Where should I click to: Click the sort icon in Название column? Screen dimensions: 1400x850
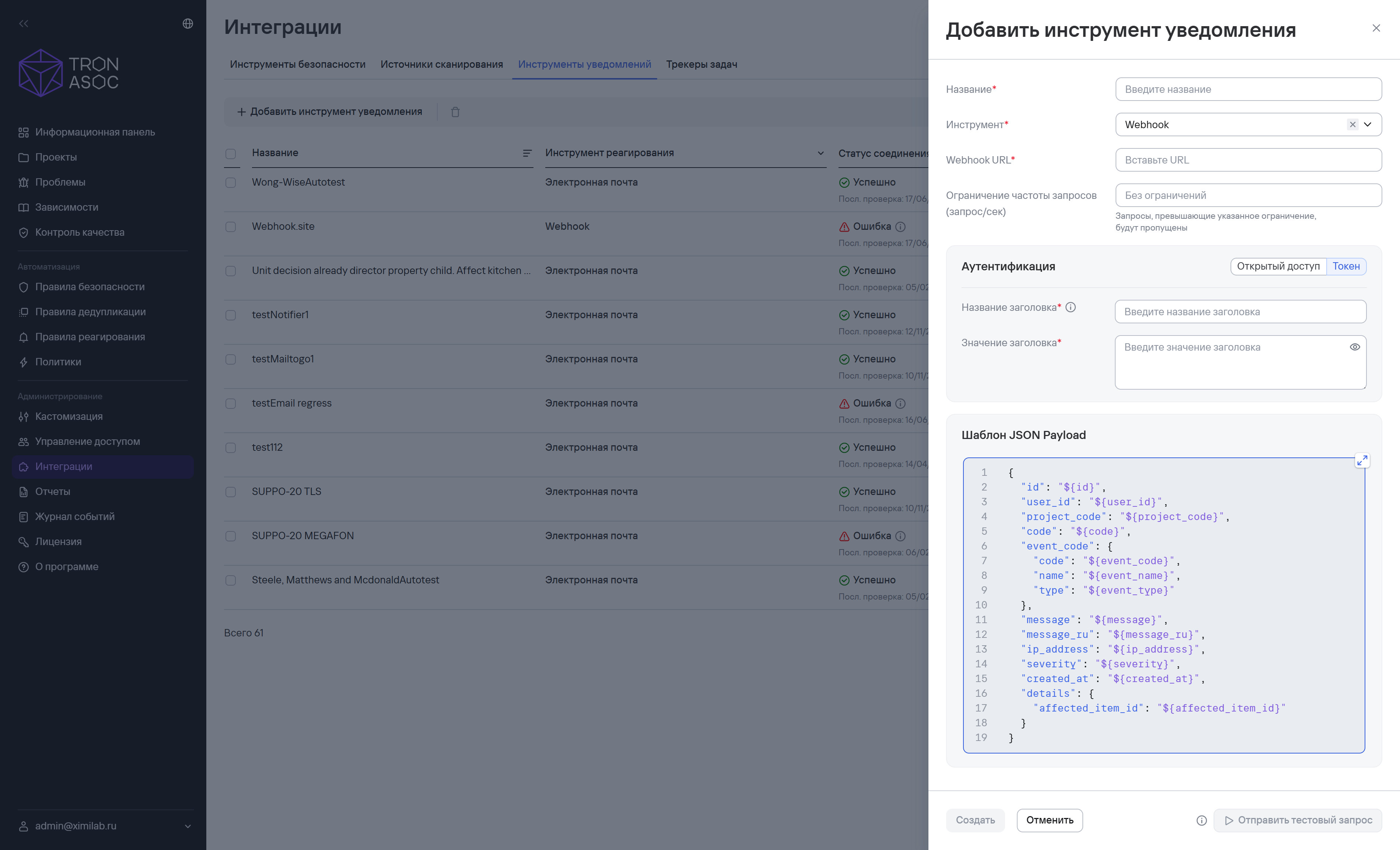tap(527, 153)
